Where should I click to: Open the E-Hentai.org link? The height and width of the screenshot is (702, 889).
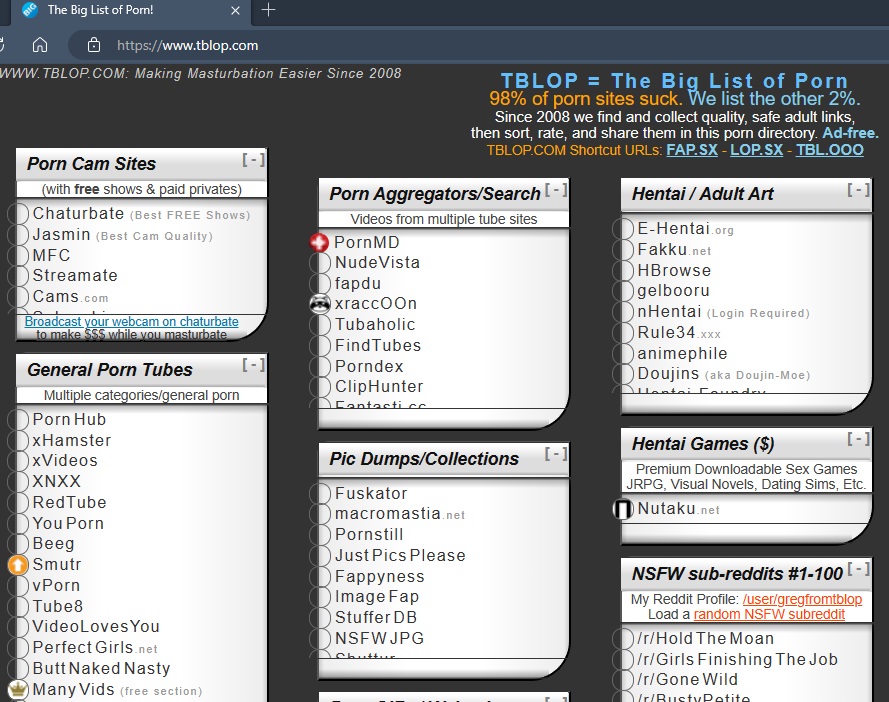[x=685, y=229]
